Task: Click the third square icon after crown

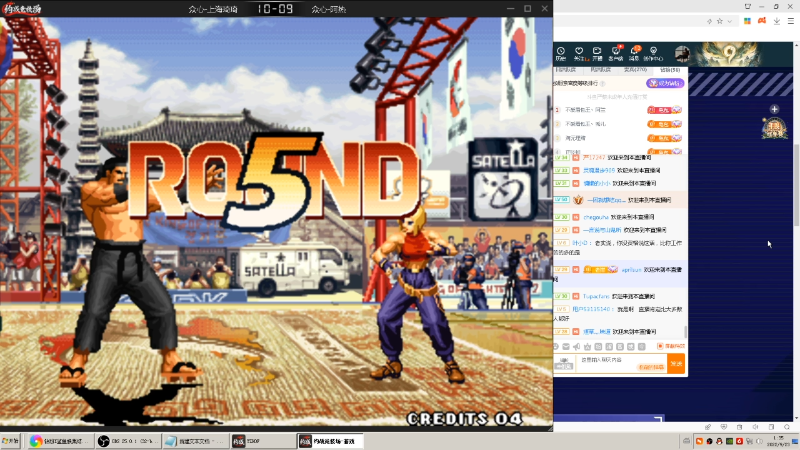Action: point(620,347)
